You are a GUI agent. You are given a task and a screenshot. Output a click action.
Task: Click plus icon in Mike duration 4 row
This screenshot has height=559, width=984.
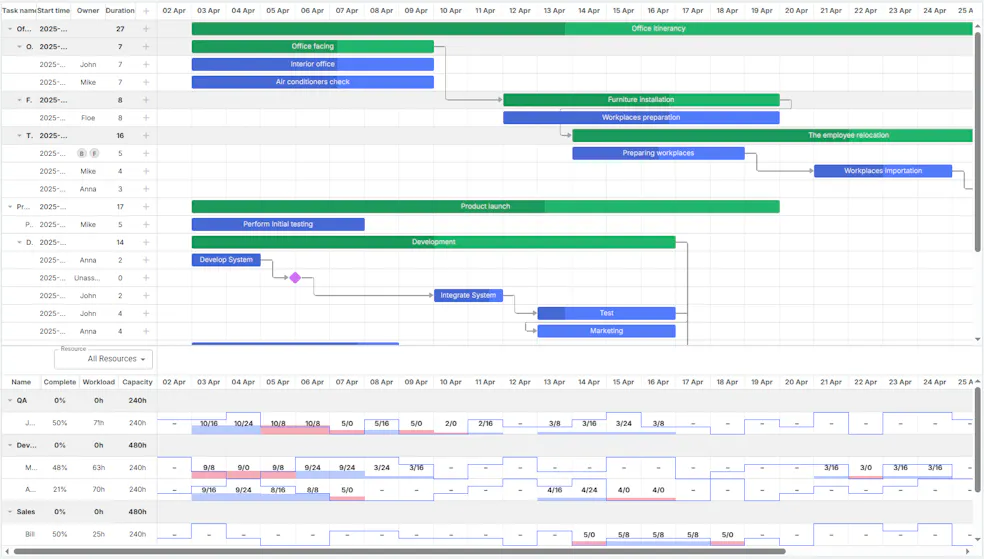tap(146, 171)
